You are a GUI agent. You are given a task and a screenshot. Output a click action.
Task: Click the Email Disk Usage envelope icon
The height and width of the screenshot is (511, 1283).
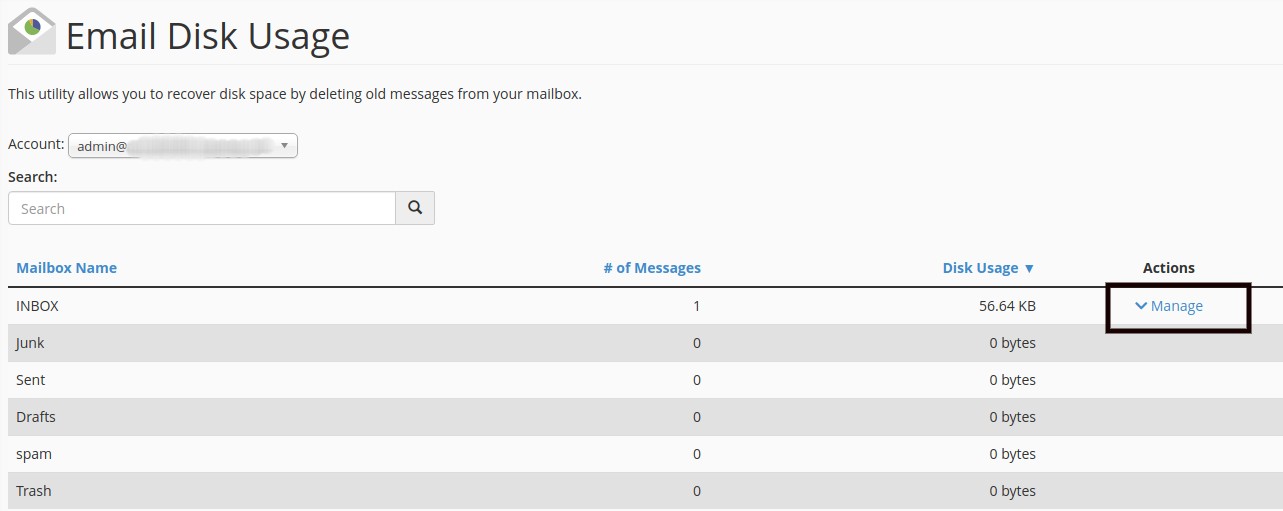32,31
